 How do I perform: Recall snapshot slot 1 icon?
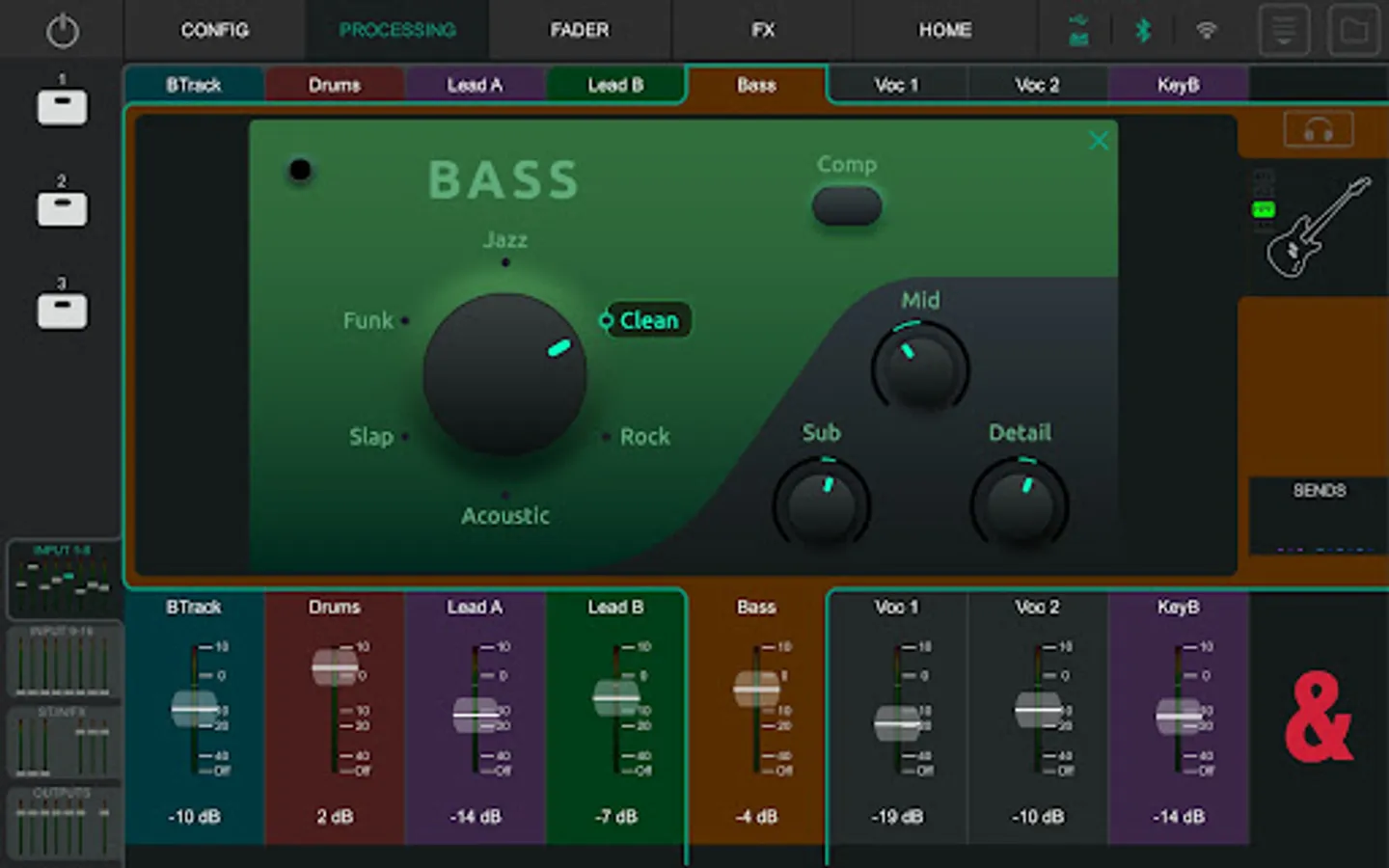coord(62,106)
